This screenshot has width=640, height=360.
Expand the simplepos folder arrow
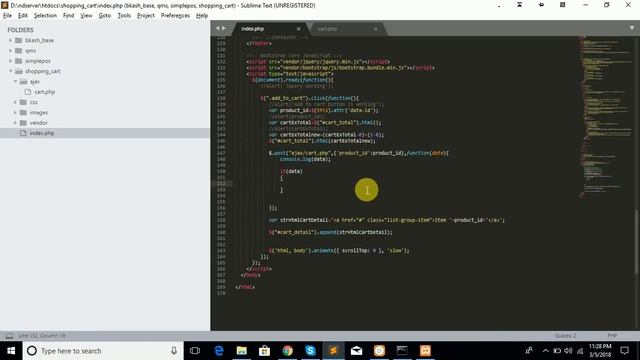click(x=11, y=61)
